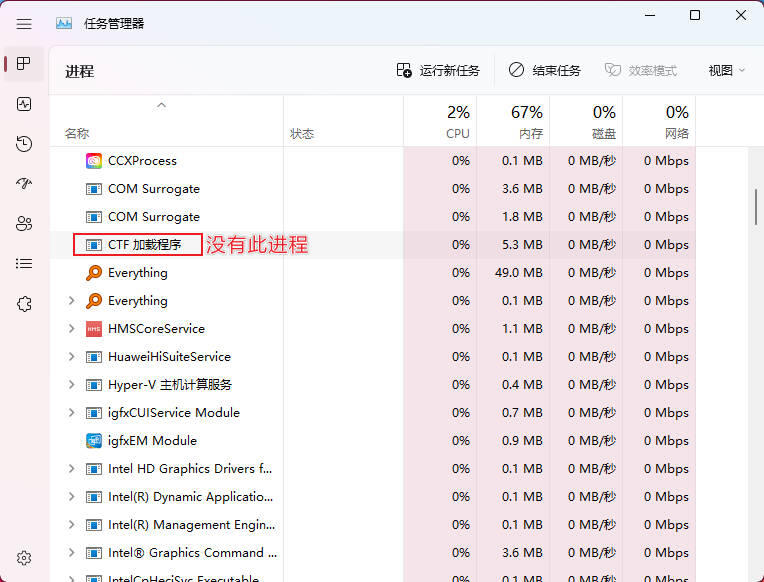
Task: Expand the Intel(R) Management Engine group
Action: 71,525
